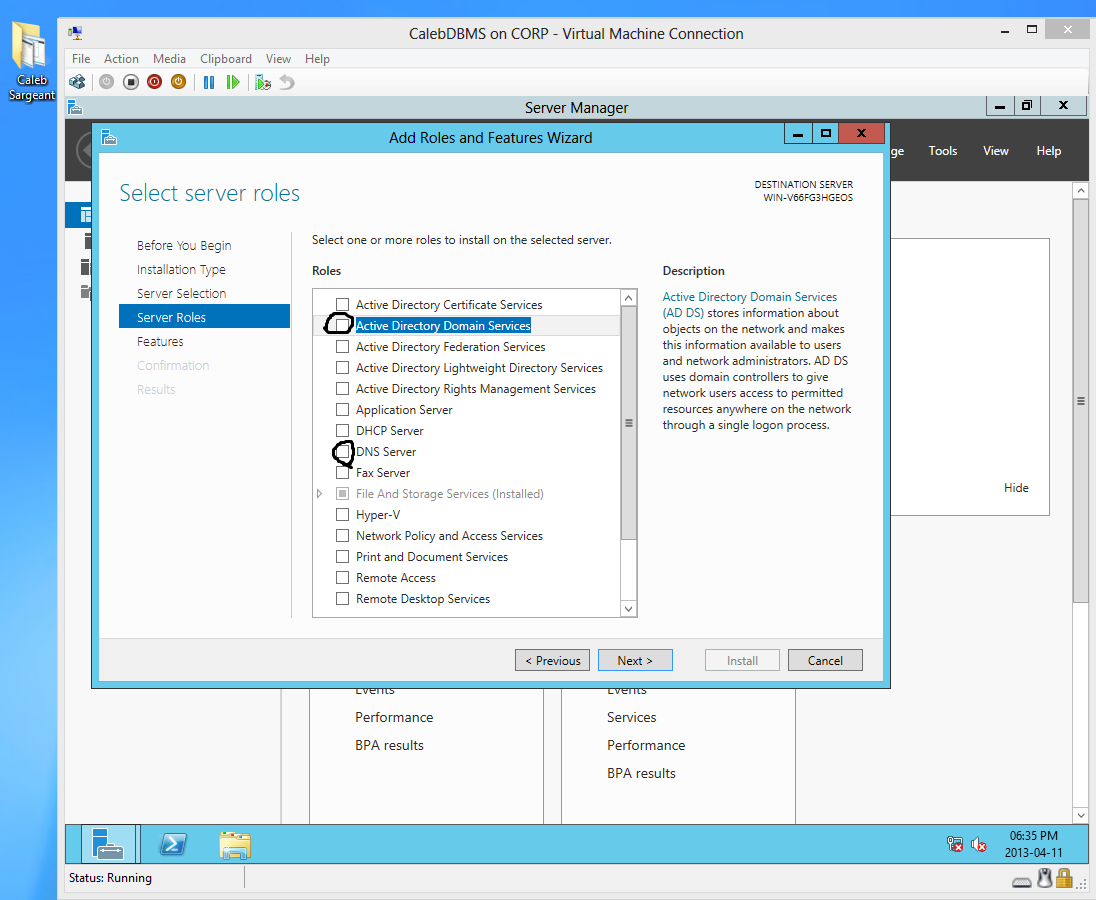
Task: Launch PowerShell from the taskbar
Action: coord(172,844)
